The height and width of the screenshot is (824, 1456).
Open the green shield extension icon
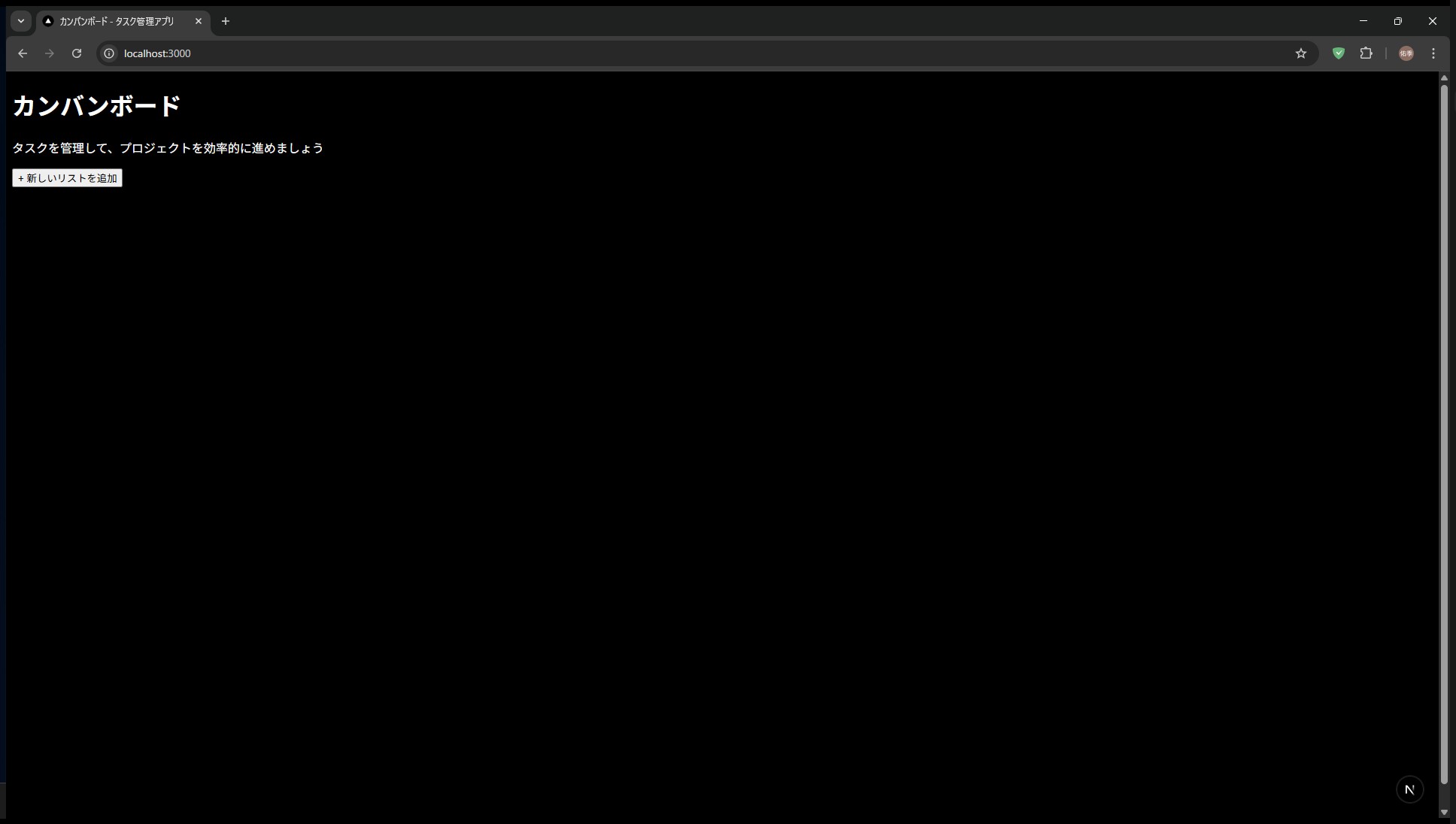[1339, 53]
